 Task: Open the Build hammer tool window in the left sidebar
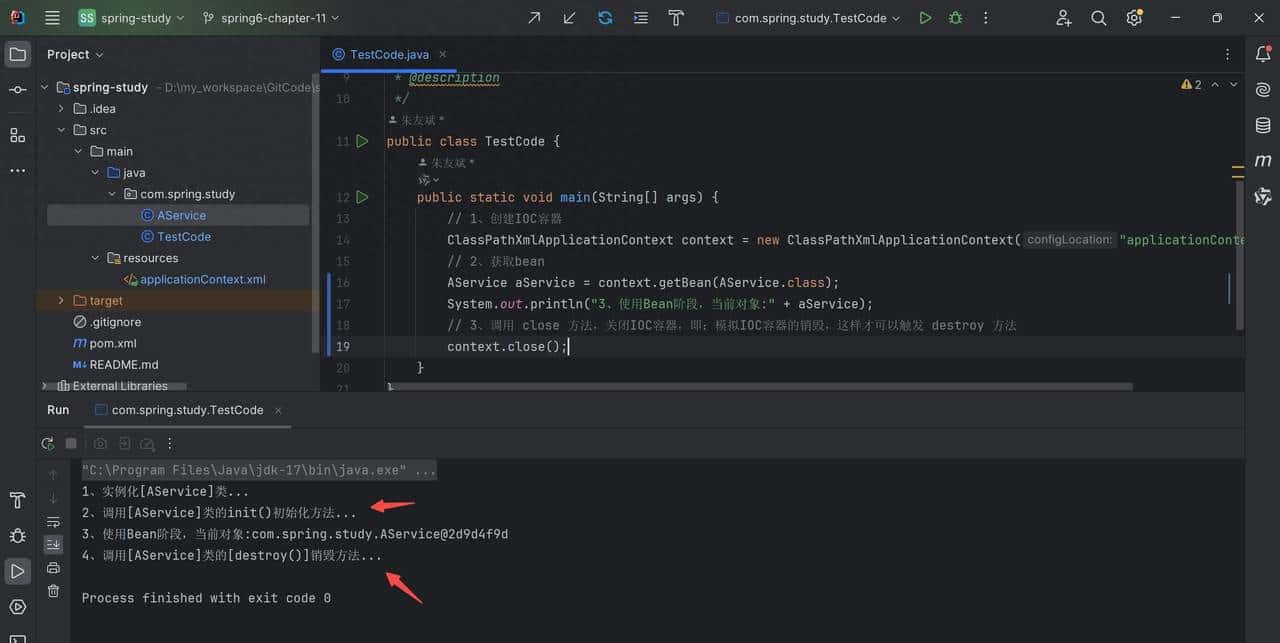17,500
